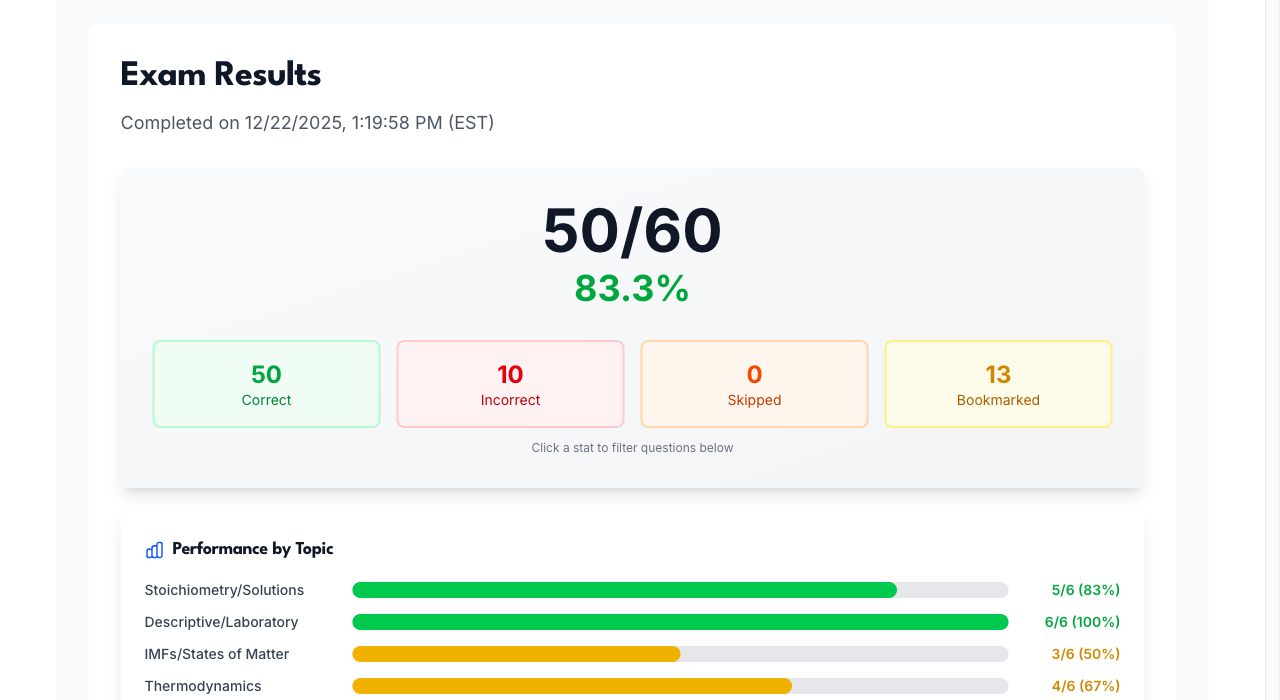Click the Skipped stat card

(754, 383)
